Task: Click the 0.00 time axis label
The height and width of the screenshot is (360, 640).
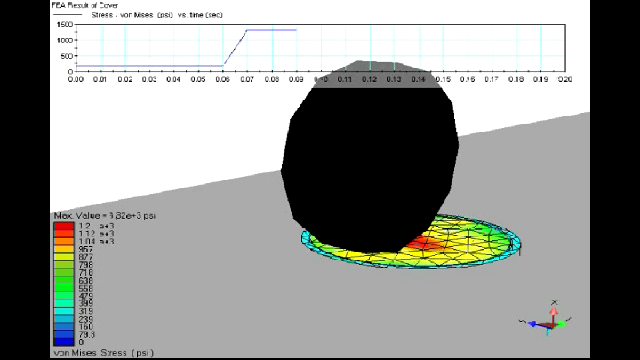Action: (76, 79)
